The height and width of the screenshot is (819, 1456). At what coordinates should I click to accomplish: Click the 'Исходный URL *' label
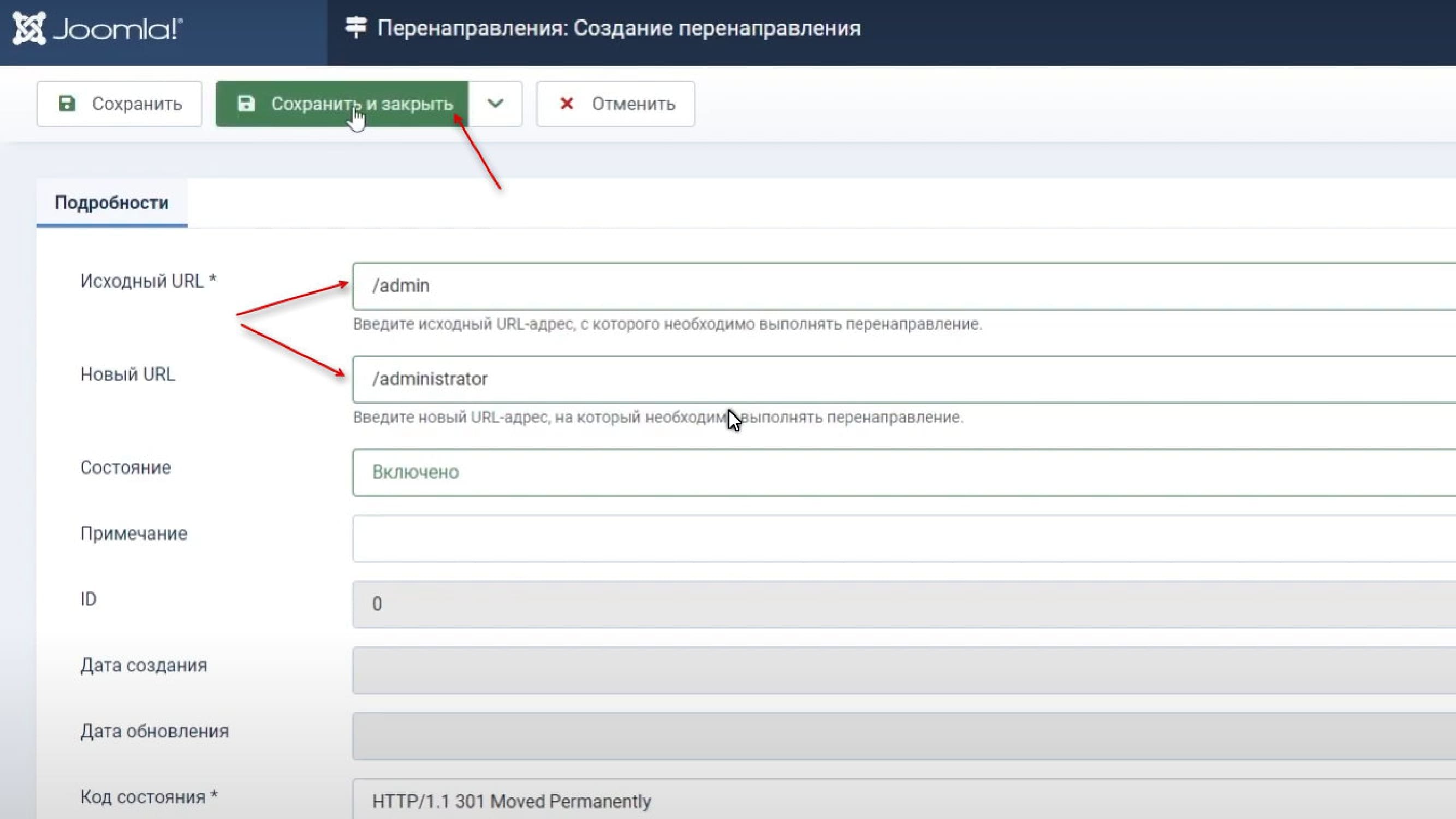click(148, 281)
